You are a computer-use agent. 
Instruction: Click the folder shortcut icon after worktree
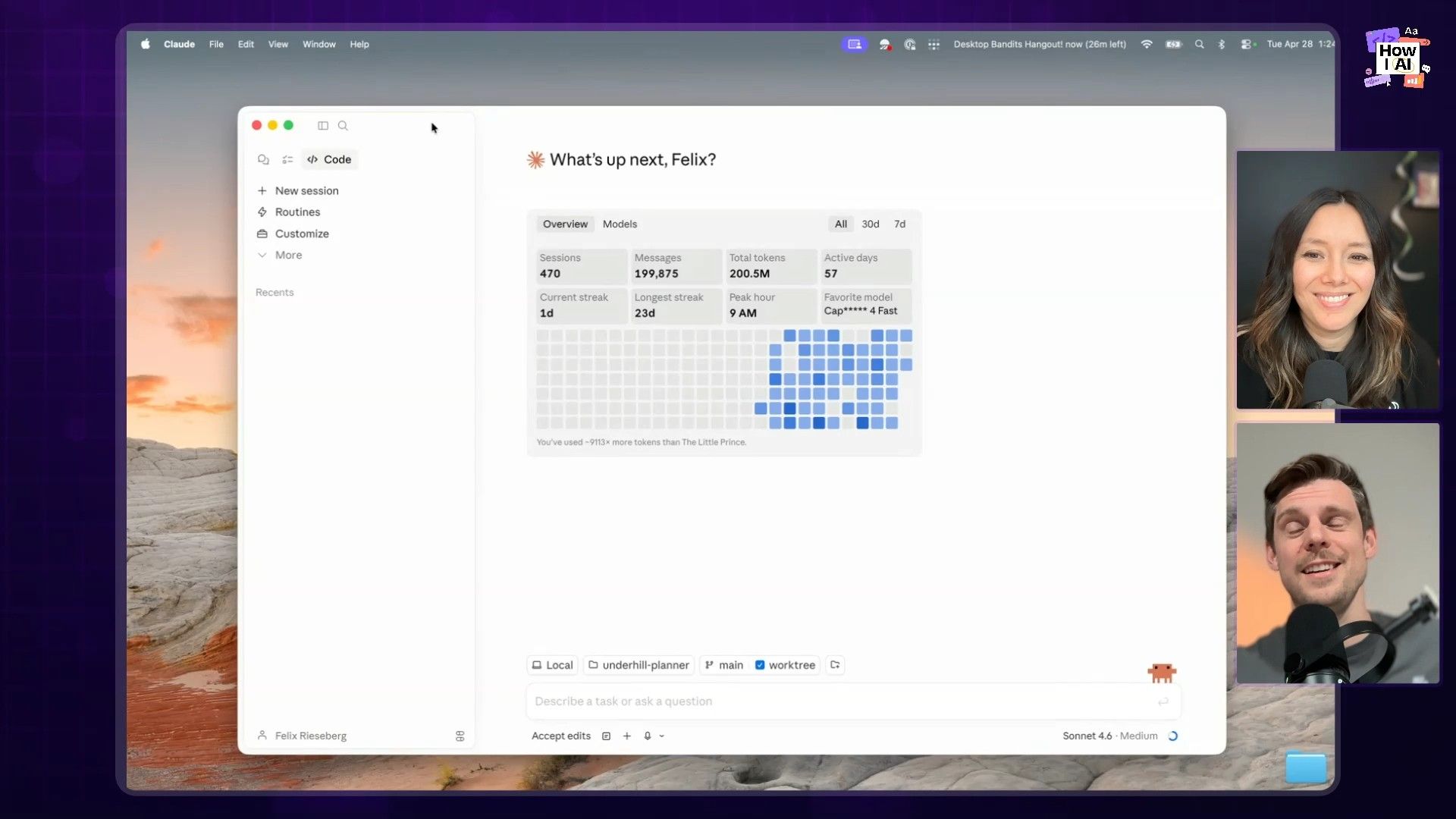pos(835,665)
